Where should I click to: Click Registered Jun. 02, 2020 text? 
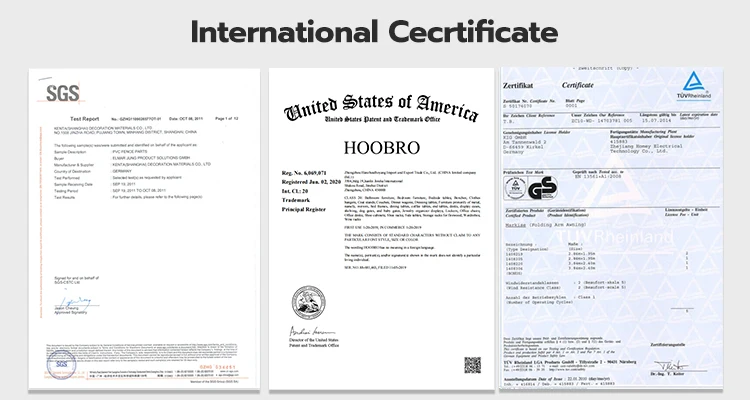click(311, 182)
